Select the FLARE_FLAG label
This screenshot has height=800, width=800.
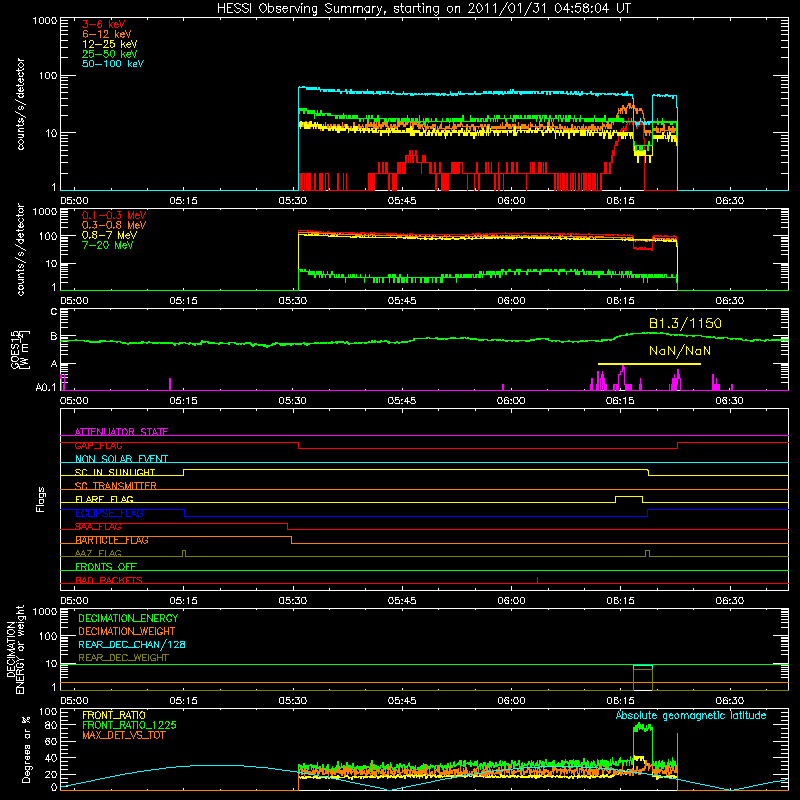pos(104,499)
